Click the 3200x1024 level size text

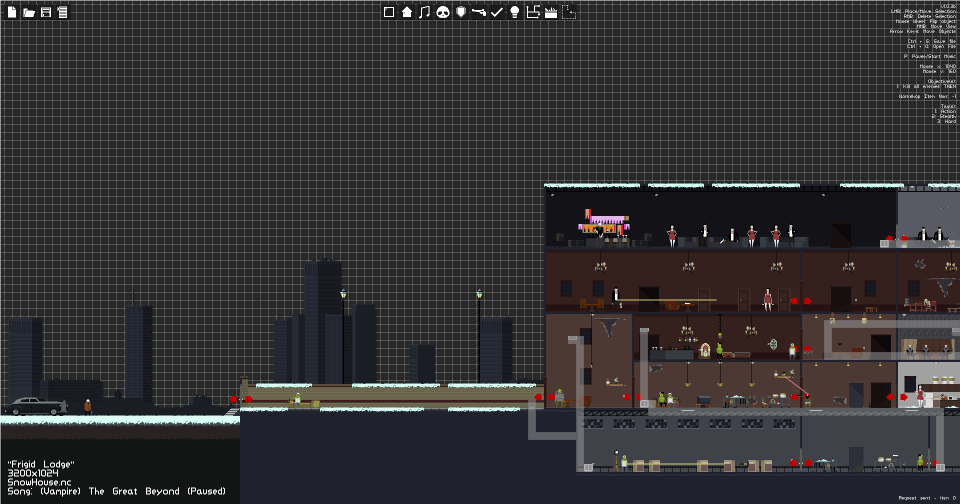click(x=33, y=473)
